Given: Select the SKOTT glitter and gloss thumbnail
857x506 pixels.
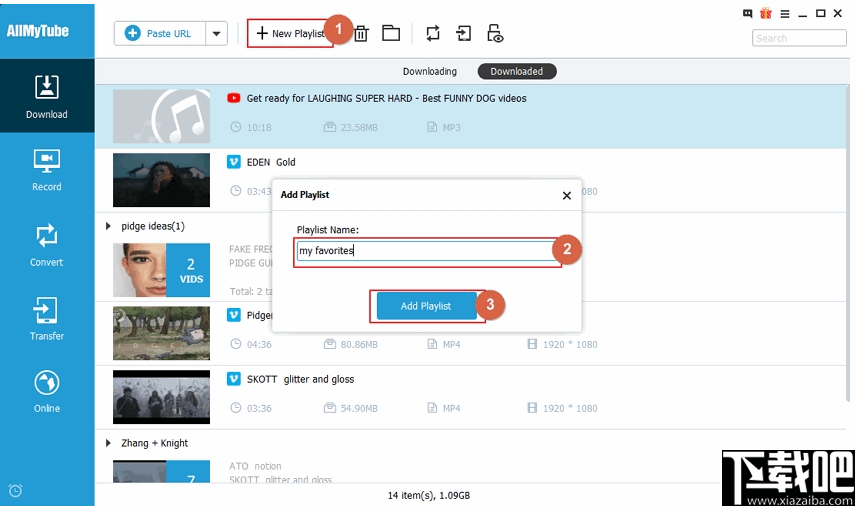Looking at the screenshot, I should [x=161, y=397].
